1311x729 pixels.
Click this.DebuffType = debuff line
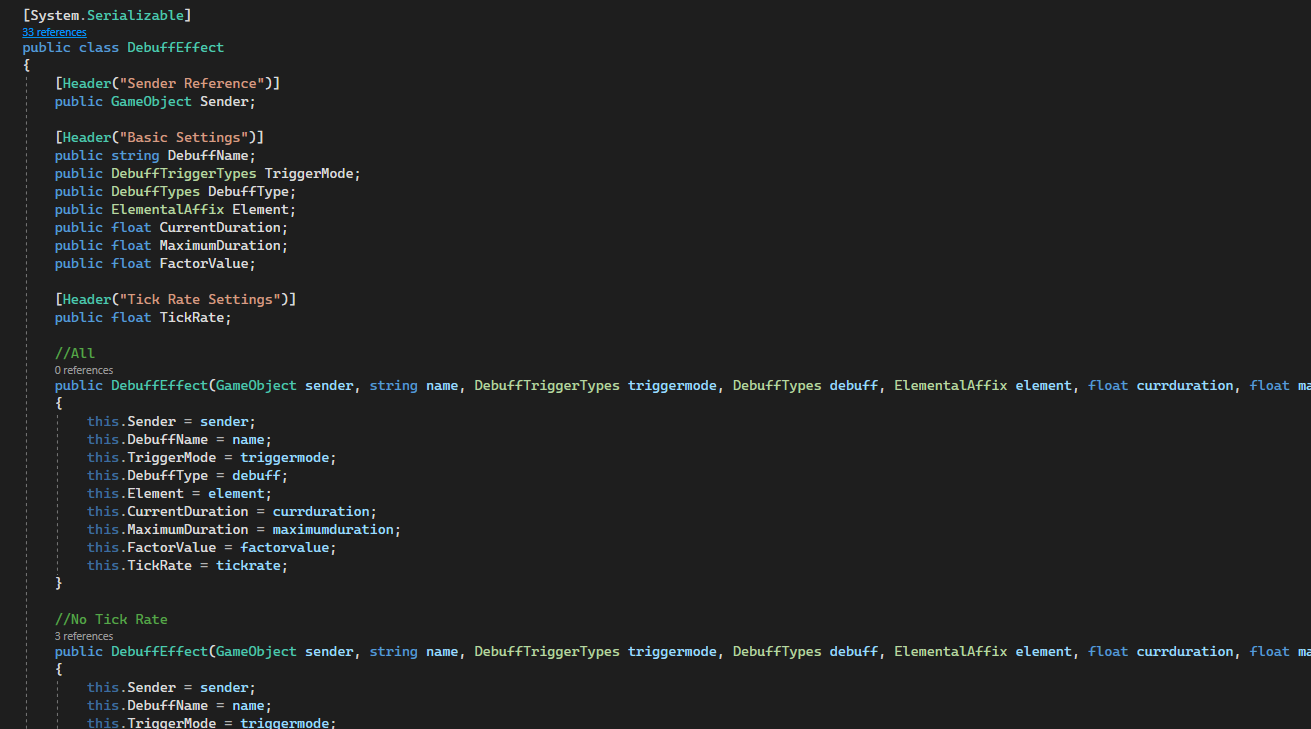coord(187,476)
